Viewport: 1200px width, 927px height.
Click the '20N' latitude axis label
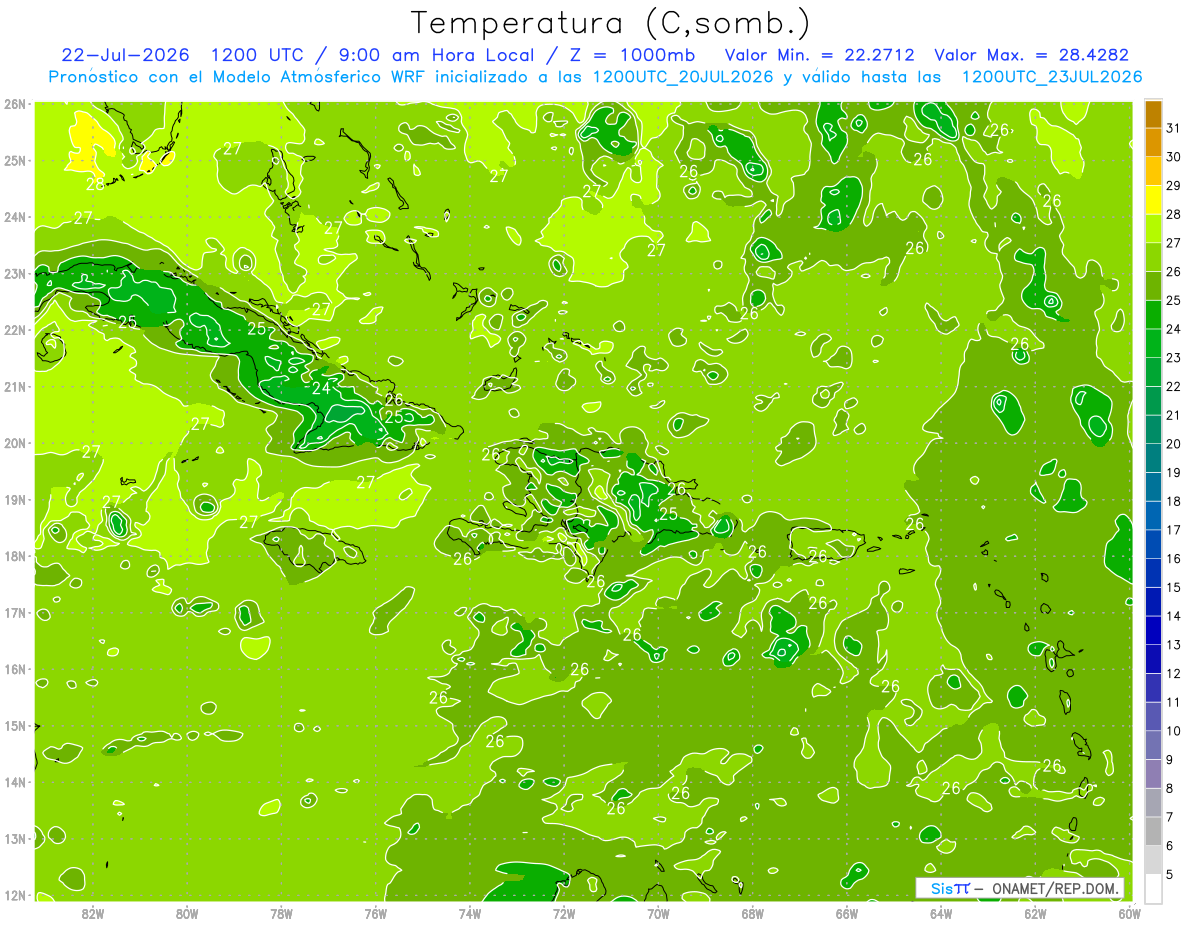tap(14, 443)
